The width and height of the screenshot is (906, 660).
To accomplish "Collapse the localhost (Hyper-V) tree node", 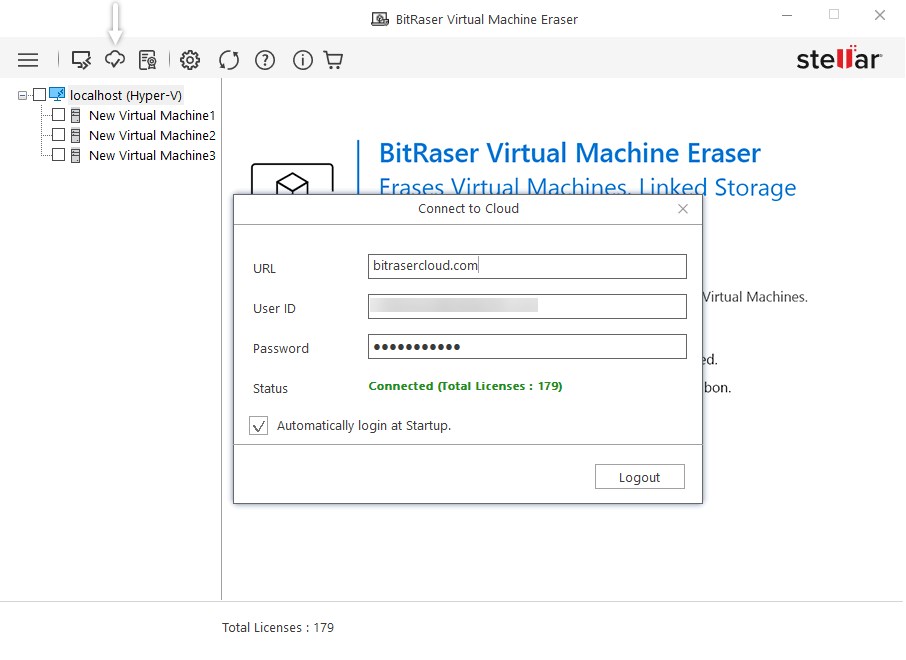I will [23, 95].
